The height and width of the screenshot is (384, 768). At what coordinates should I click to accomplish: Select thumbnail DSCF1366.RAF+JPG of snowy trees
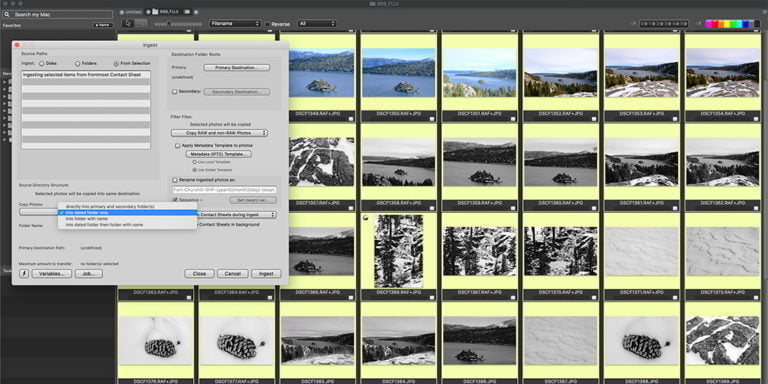(398, 251)
